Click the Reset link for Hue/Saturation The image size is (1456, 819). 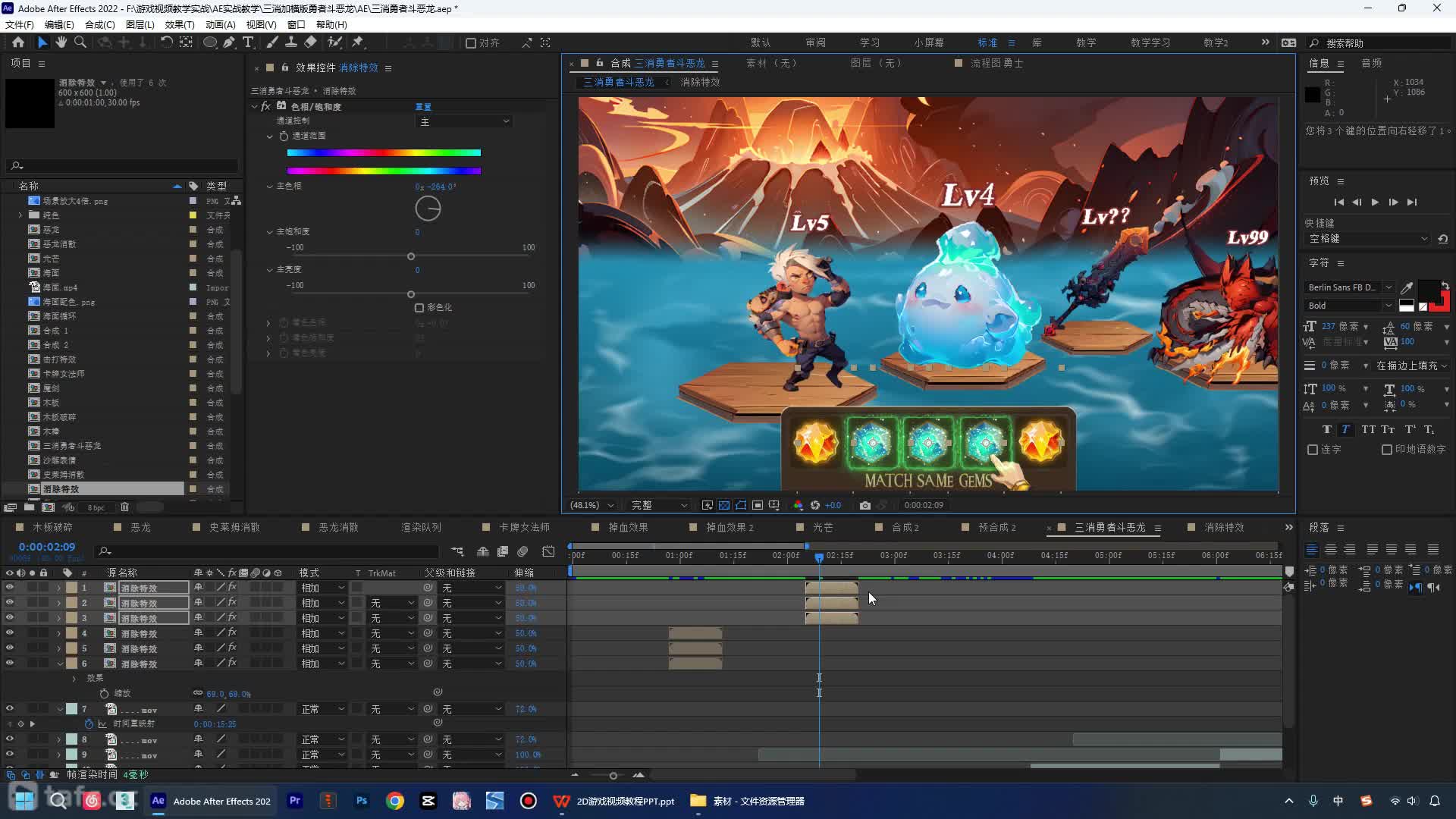(x=423, y=107)
